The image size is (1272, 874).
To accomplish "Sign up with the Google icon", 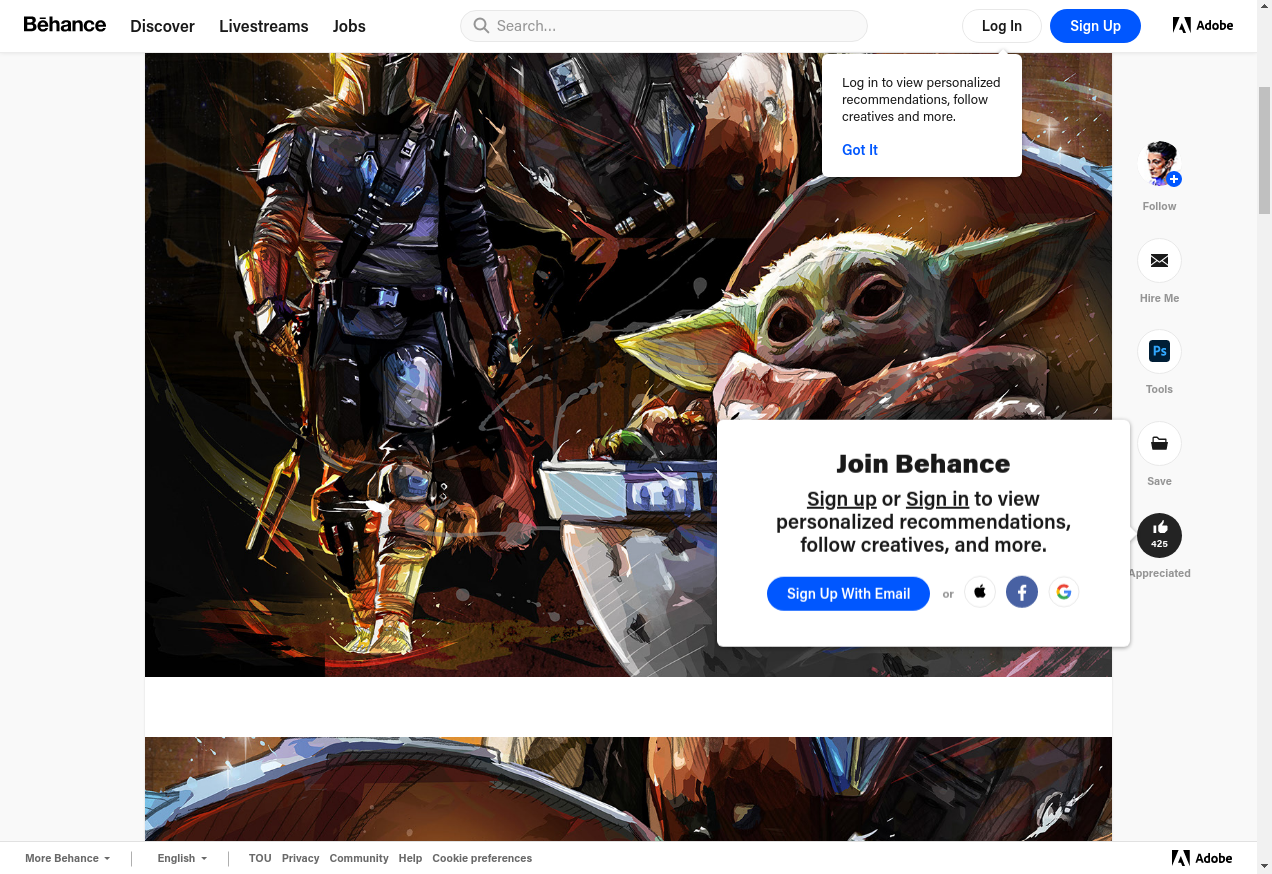I will pyautogui.click(x=1063, y=592).
